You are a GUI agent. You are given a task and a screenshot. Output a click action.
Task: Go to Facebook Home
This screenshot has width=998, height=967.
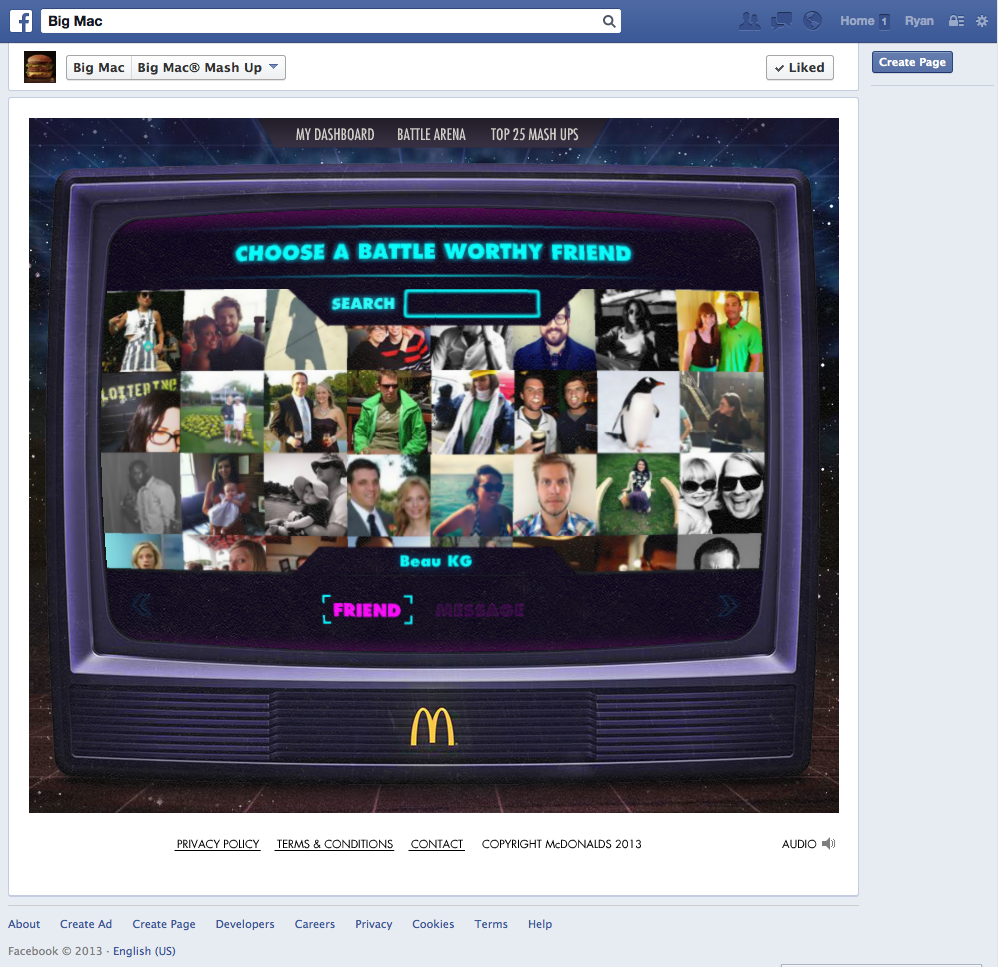(857, 21)
